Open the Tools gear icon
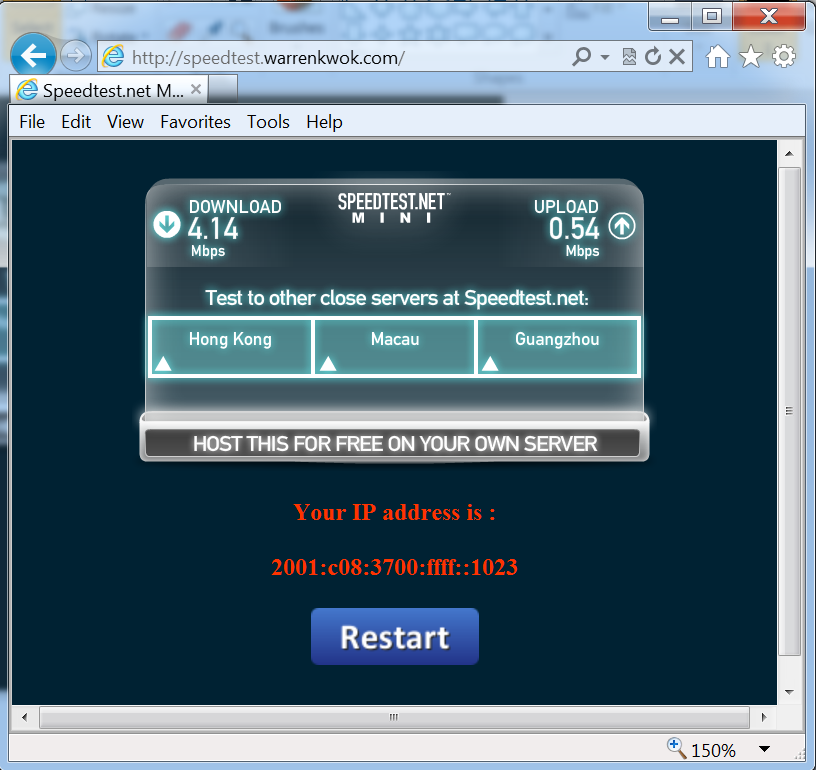This screenshot has width=816, height=770. (784, 56)
